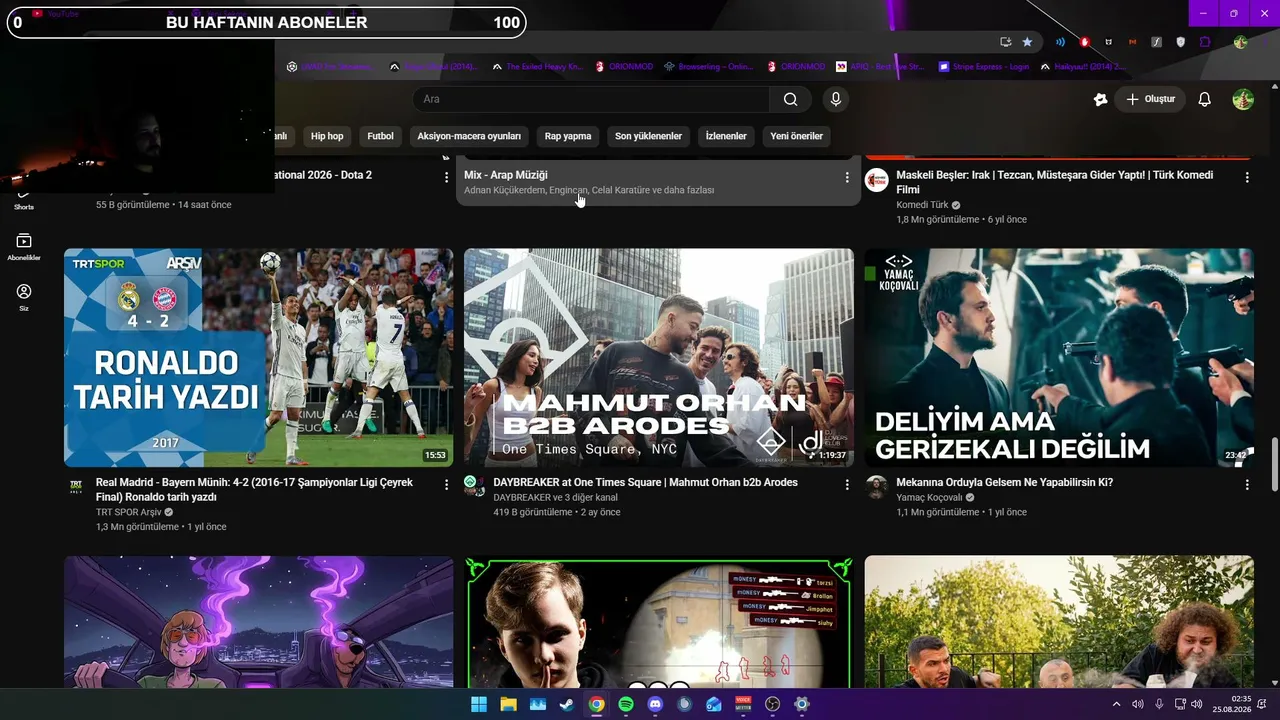Select the Son yüklenenler chip
The width and height of the screenshot is (1280, 720).
coord(648,136)
